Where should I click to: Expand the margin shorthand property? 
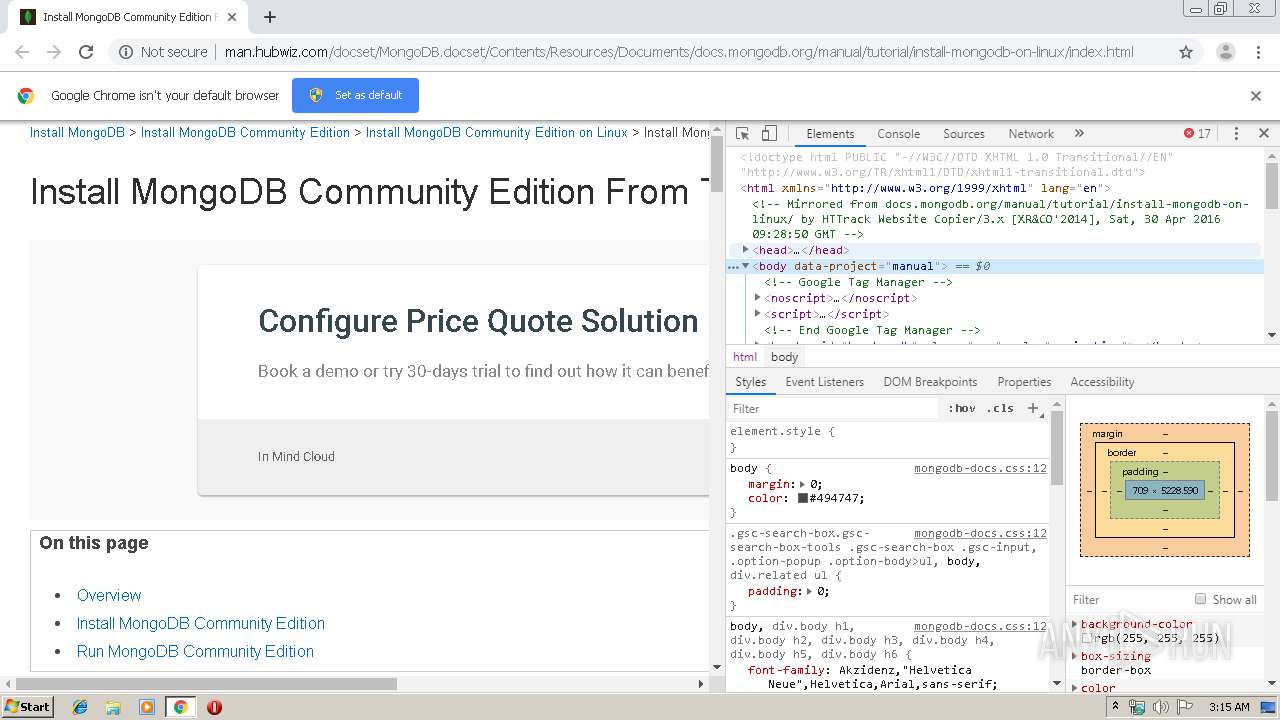(x=803, y=484)
